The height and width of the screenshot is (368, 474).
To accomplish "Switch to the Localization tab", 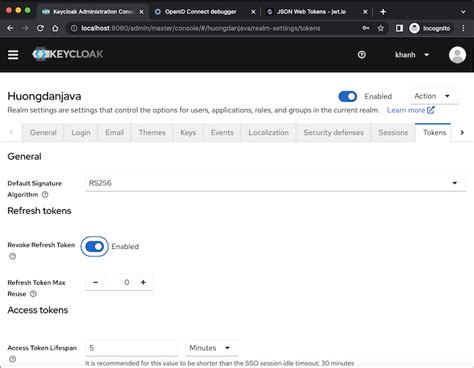I will point(268,133).
